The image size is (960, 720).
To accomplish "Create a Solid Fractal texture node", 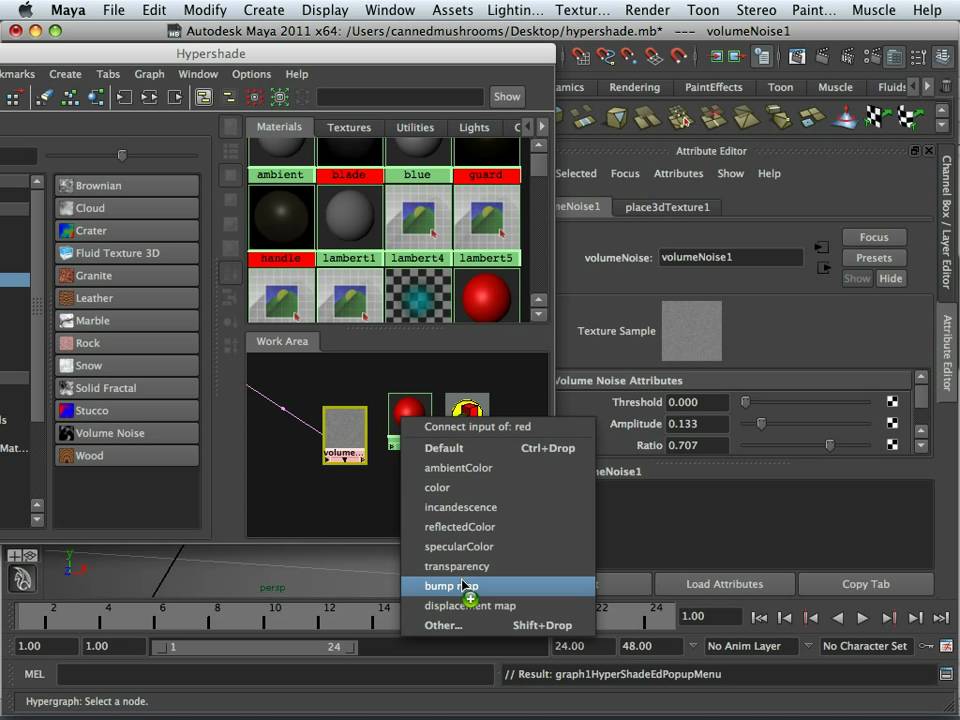I will pos(127,388).
